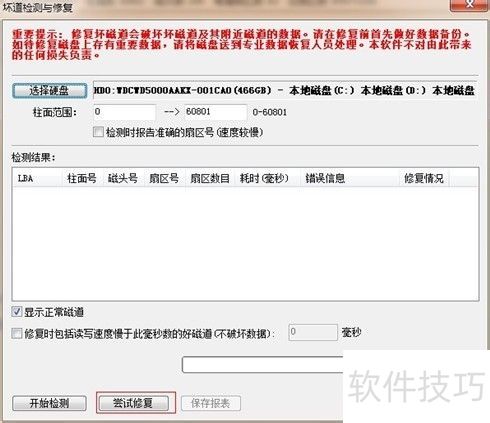Screen dimensions: 490x423
Task: Close the 坏道检测与修复 dialog window
Action: coord(469,5)
